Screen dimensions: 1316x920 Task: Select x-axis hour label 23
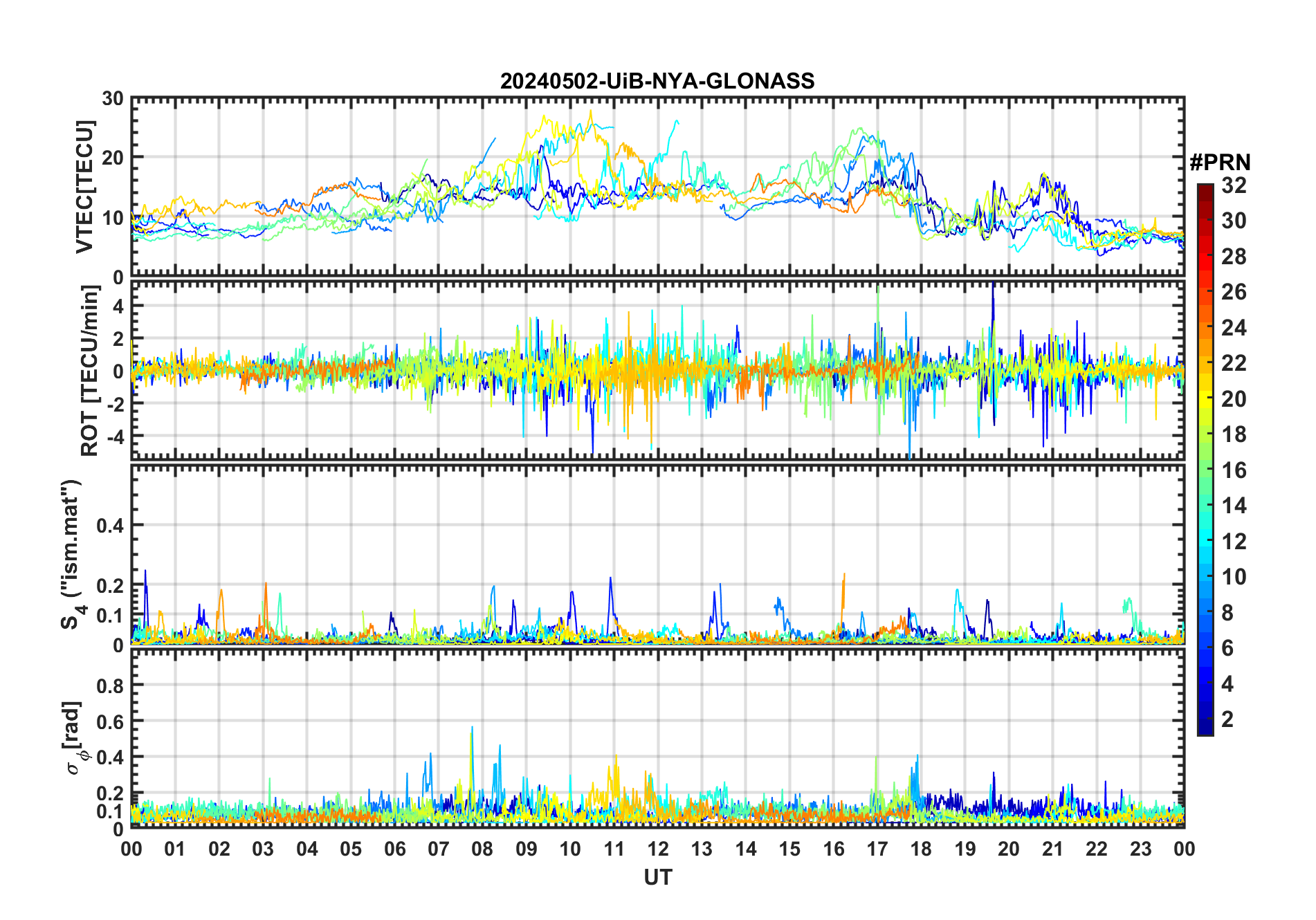tap(1140, 849)
